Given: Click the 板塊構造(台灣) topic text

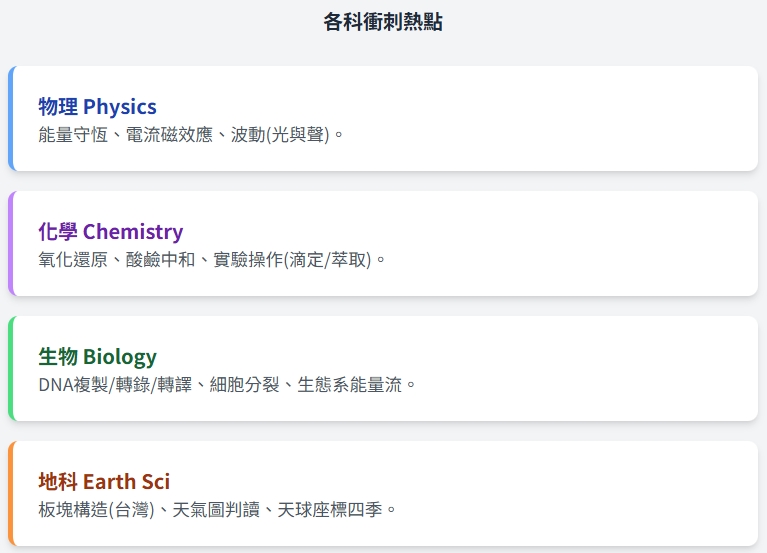Looking at the screenshot, I should tap(96, 509).
